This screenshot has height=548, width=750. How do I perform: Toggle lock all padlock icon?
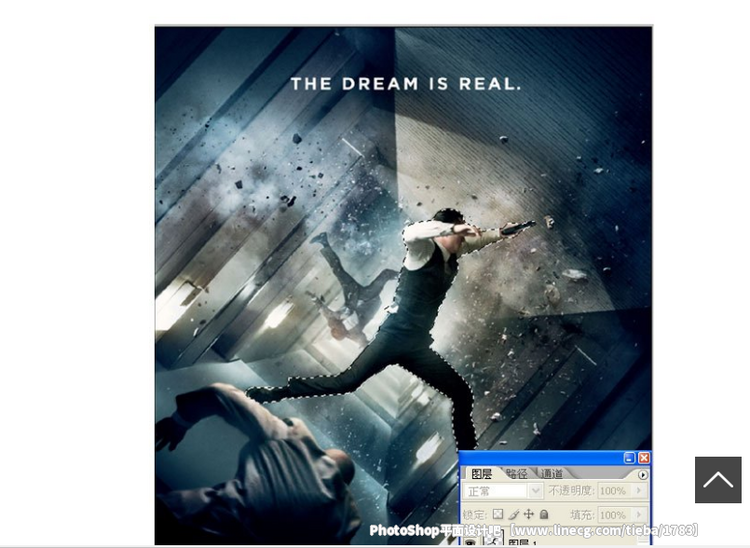point(544,515)
